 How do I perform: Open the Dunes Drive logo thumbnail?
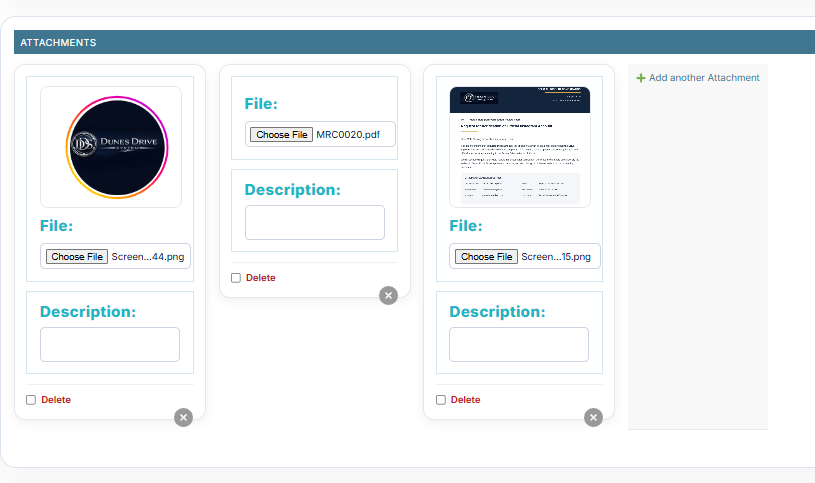[x=111, y=147]
